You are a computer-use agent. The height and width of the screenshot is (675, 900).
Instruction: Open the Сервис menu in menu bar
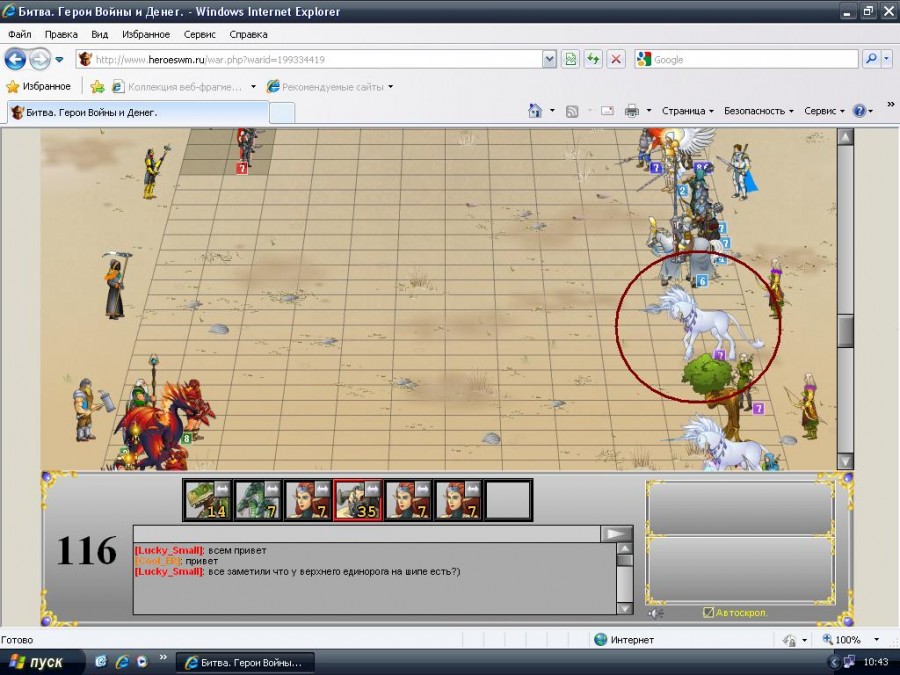(x=199, y=34)
